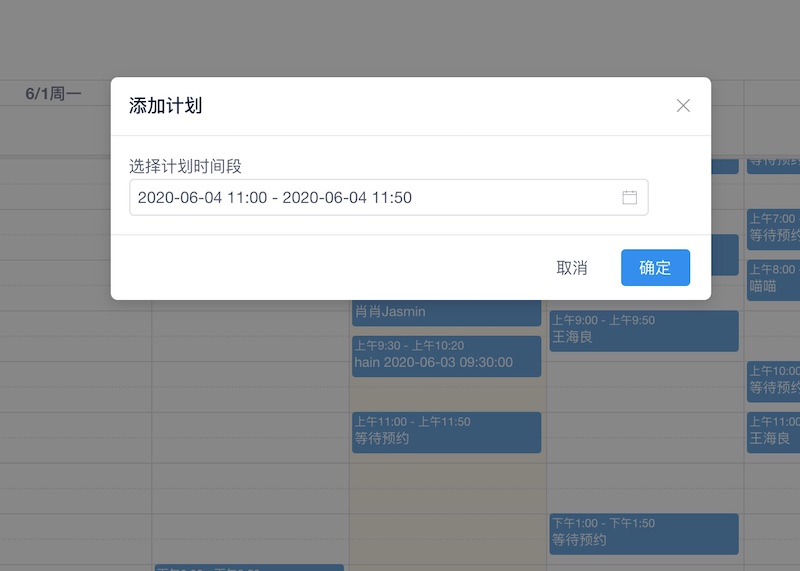
Task: Select the 6/1周一 column header
Action: coord(53,94)
